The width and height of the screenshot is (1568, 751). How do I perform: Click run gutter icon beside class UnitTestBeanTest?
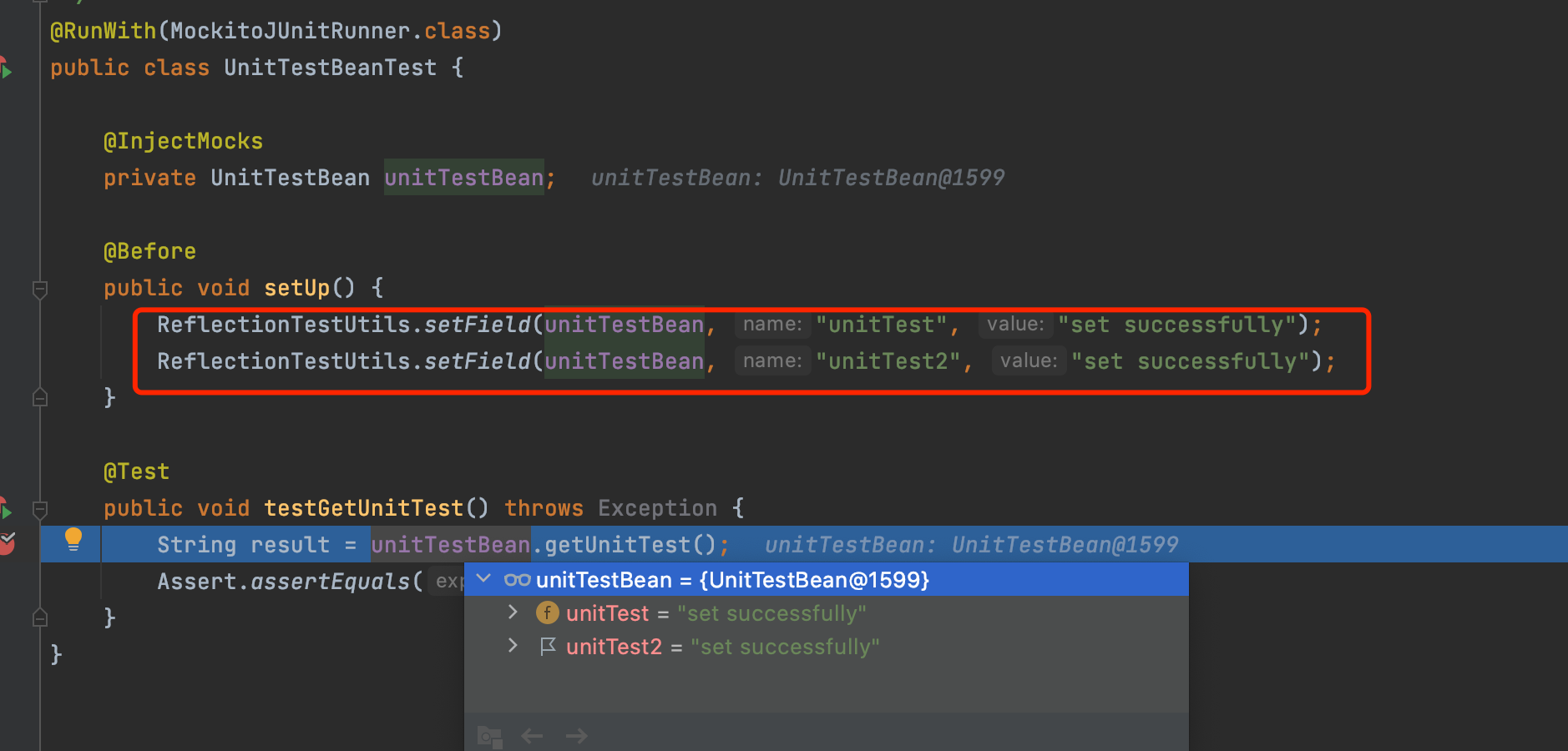point(6,68)
